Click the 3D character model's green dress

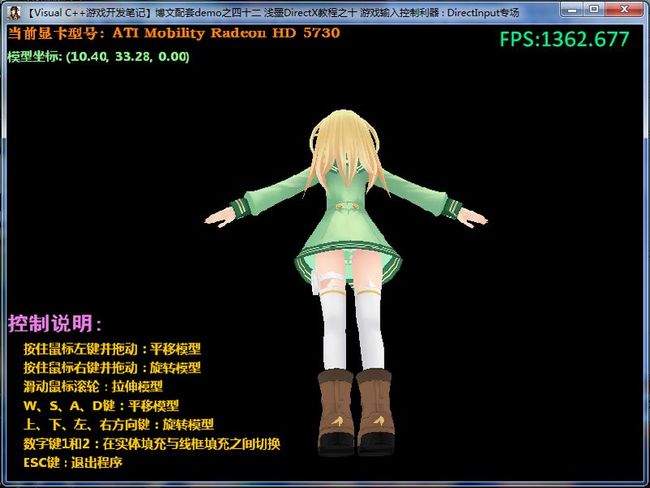pos(348,224)
